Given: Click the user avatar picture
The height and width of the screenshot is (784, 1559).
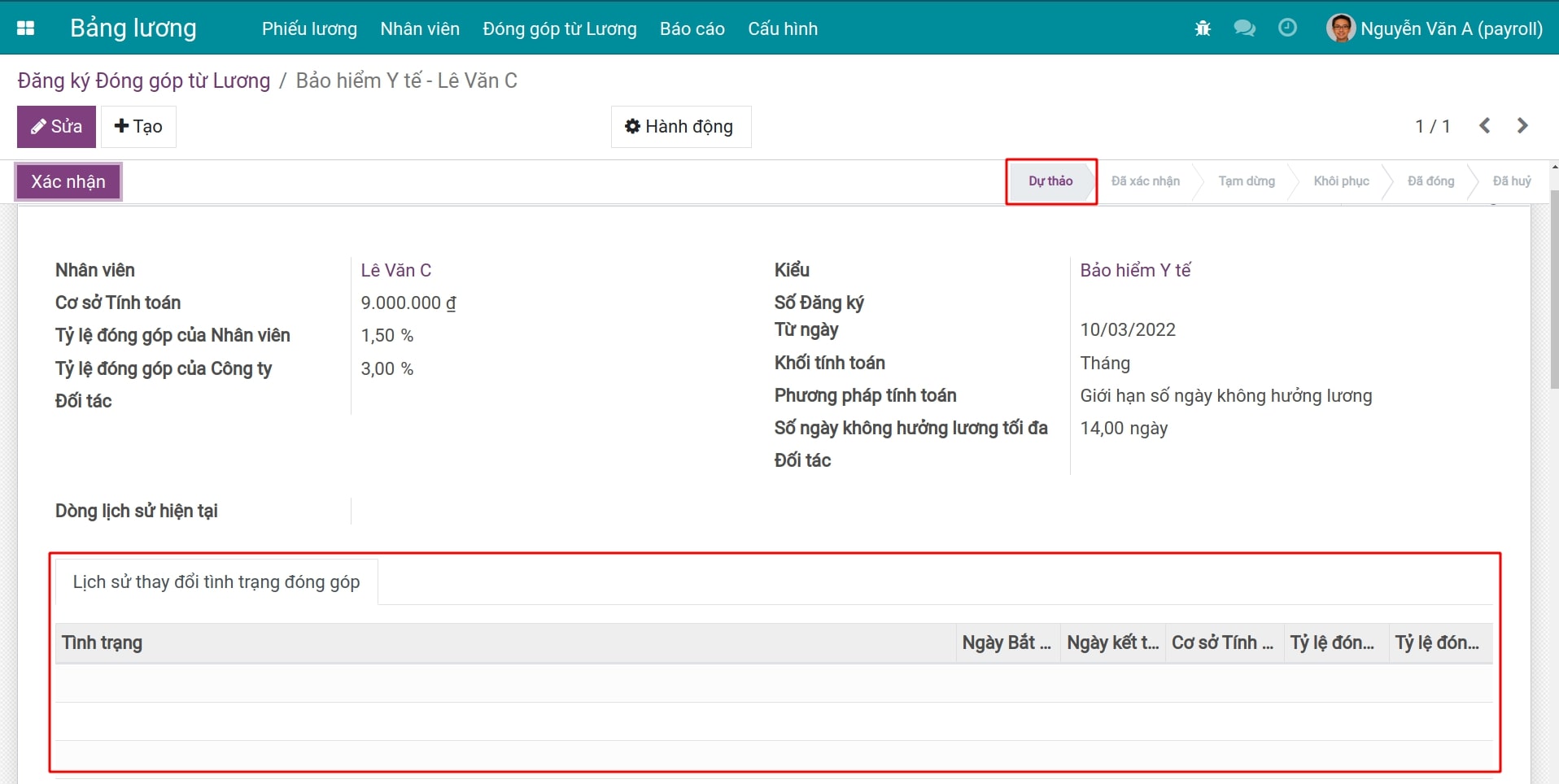Looking at the screenshot, I should click(1340, 28).
